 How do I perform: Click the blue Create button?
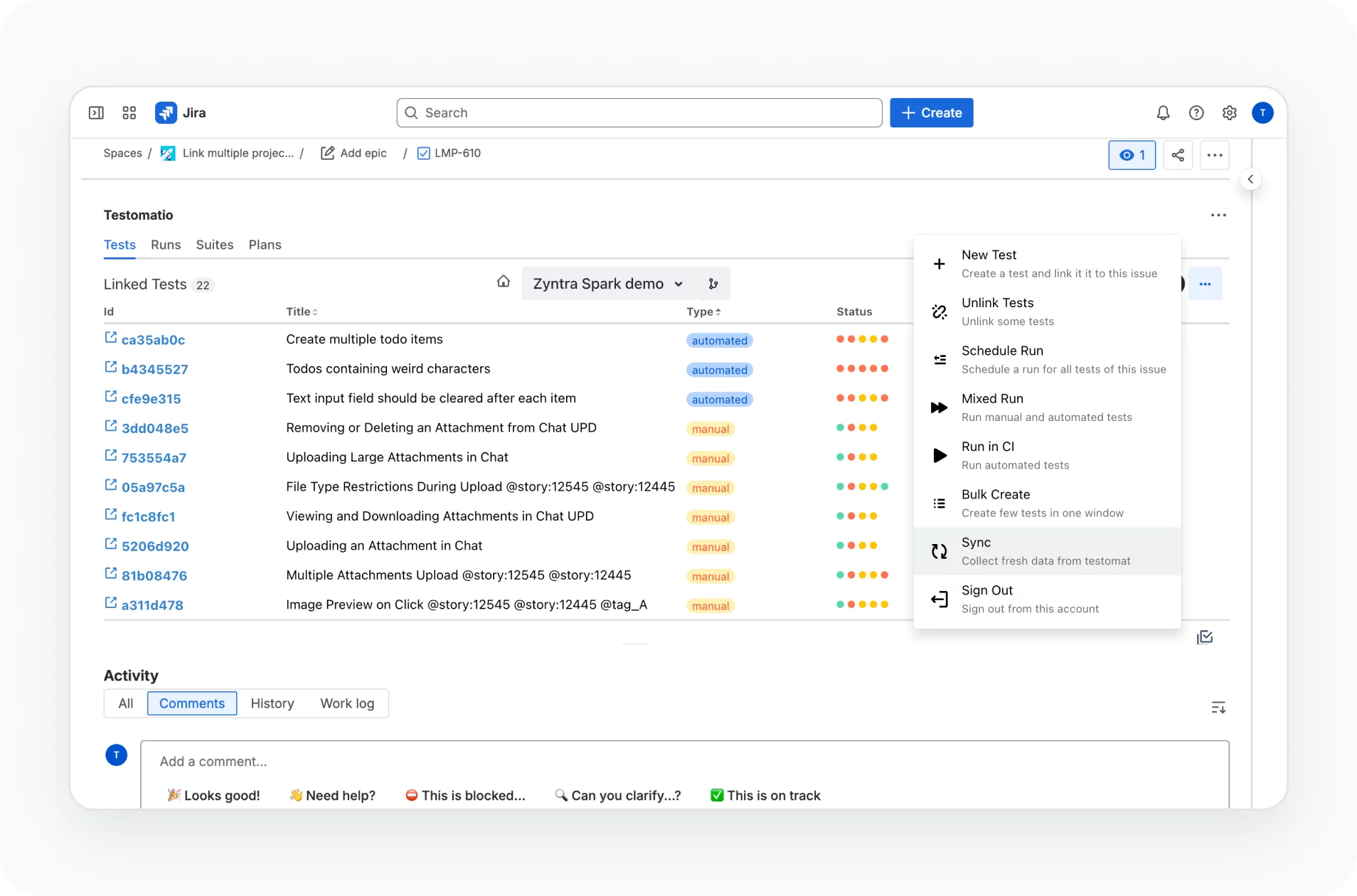(931, 112)
